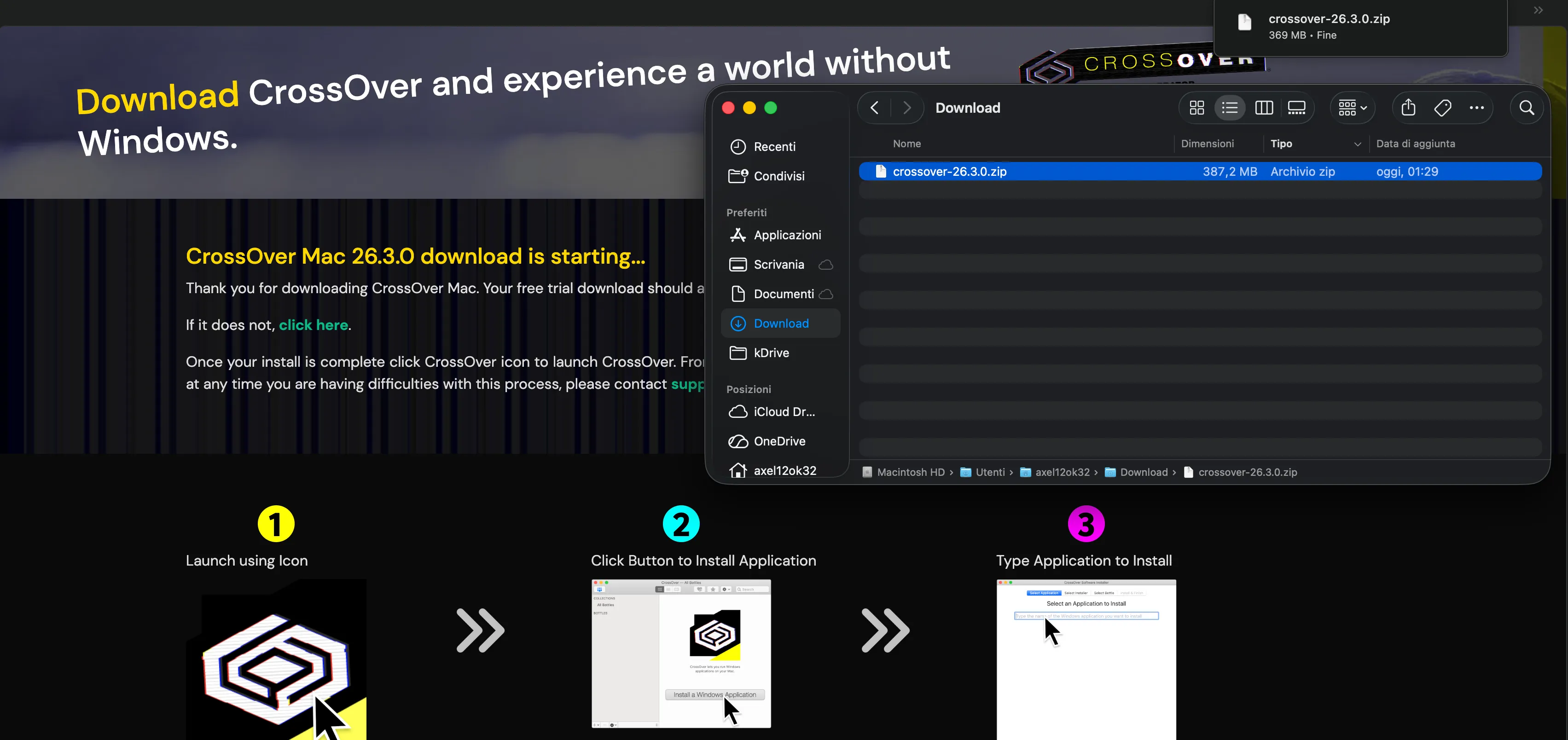Minimize the Finder window

(x=749, y=108)
